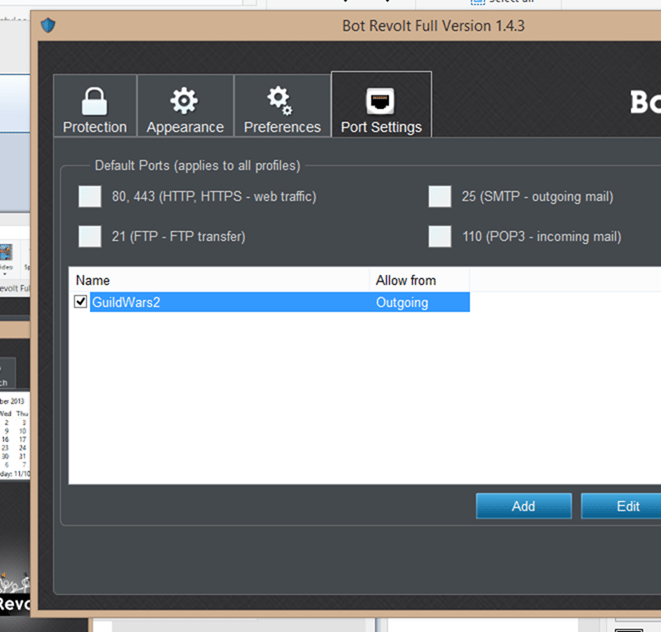This screenshot has height=632, width=661.
Task: Select the GuildWars2 row in the list
Action: [279, 302]
